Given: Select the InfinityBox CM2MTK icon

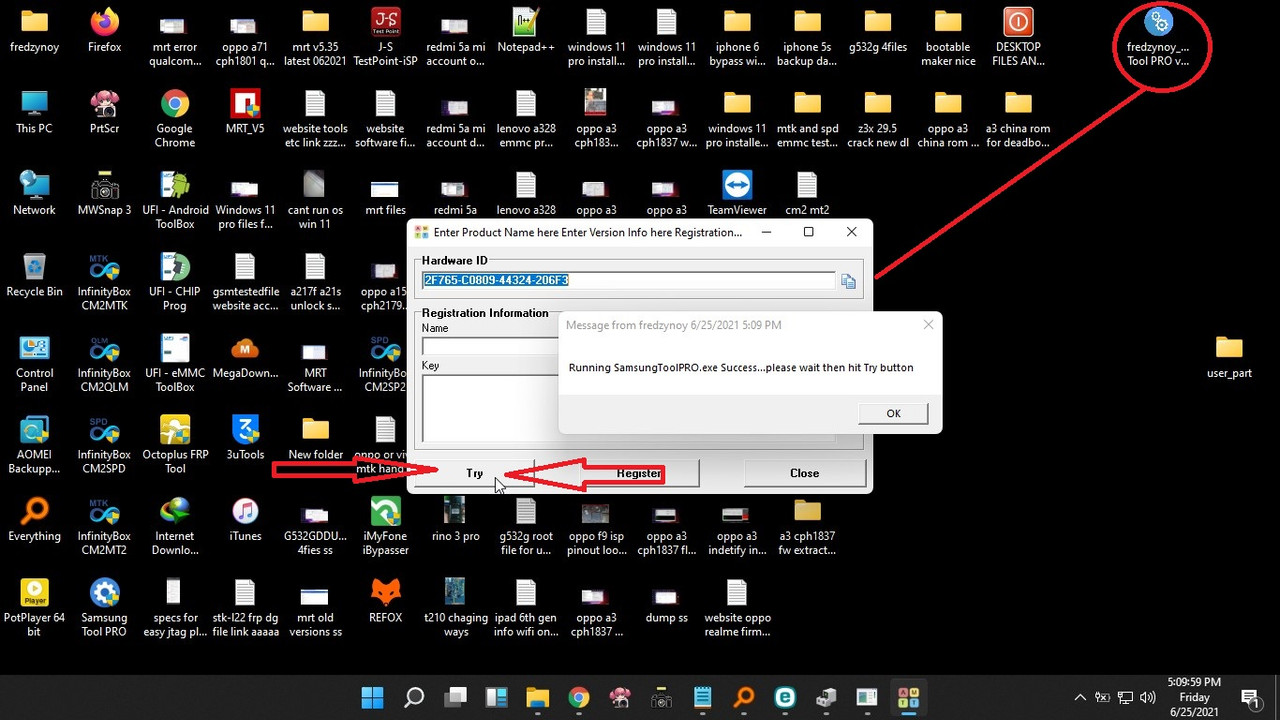Looking at the screenshot, I should (104, 282).
